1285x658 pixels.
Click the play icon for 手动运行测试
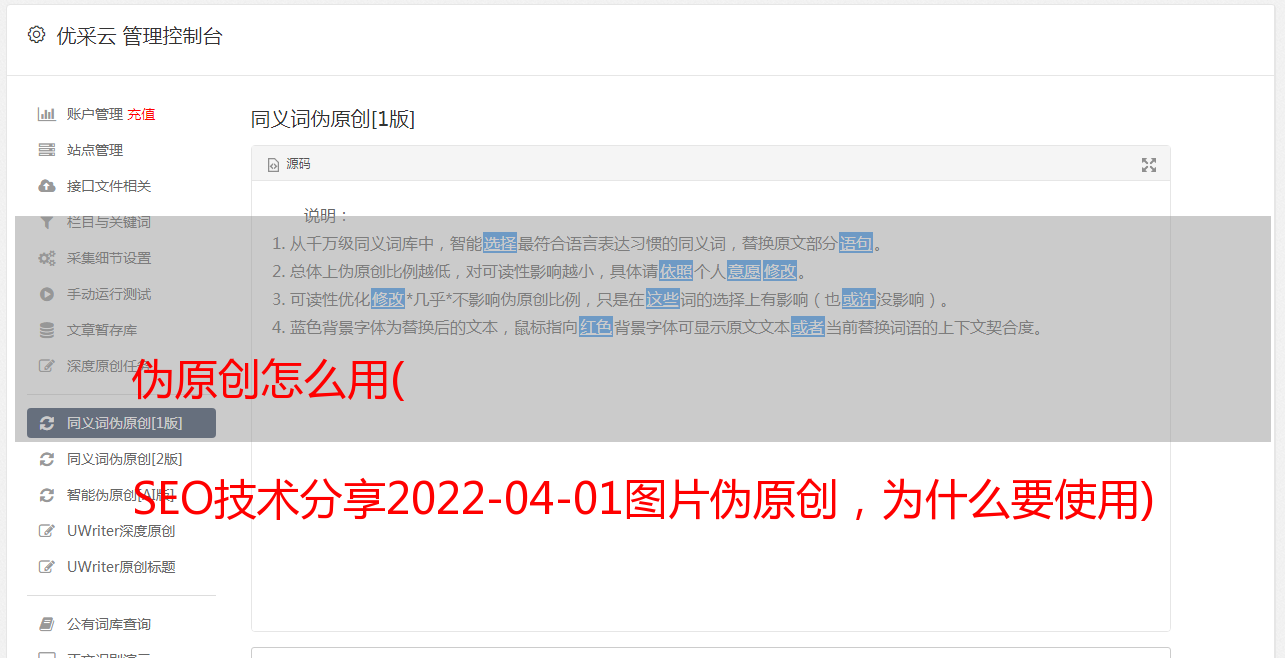46,294
